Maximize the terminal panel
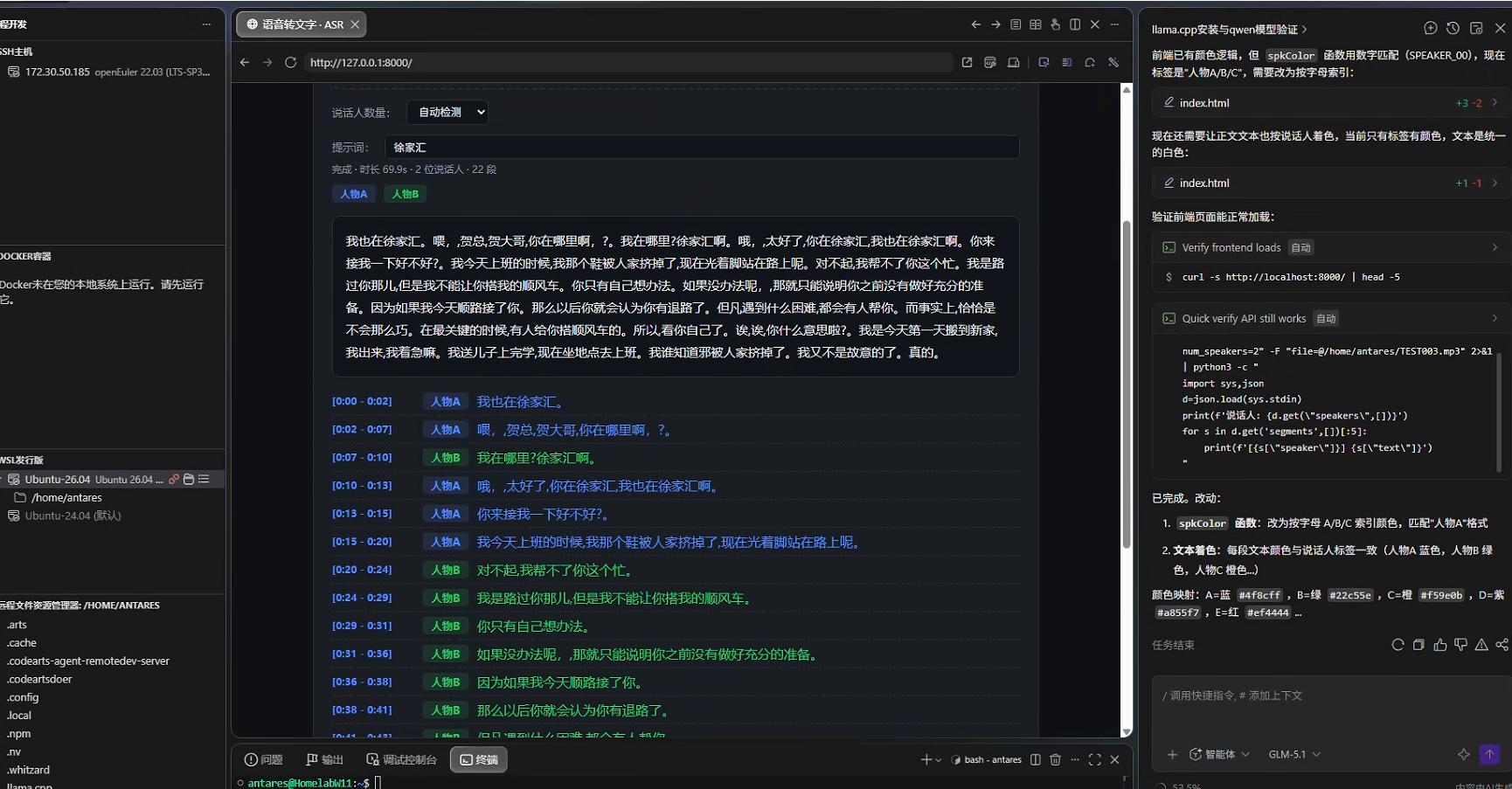Viewport: 1512px width, 789px height. pos(1095,760)
